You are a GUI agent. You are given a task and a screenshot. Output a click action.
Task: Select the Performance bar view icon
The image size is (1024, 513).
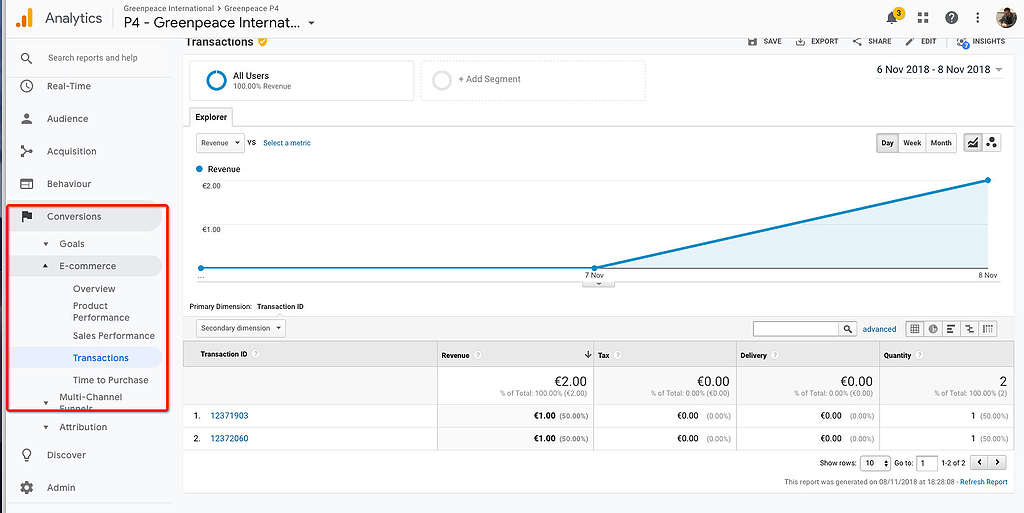952,329
